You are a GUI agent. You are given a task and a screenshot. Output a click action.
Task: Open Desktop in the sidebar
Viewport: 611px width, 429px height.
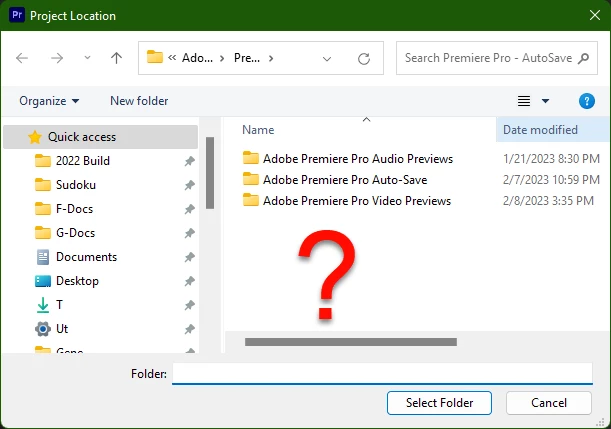[x=77, y=281]
